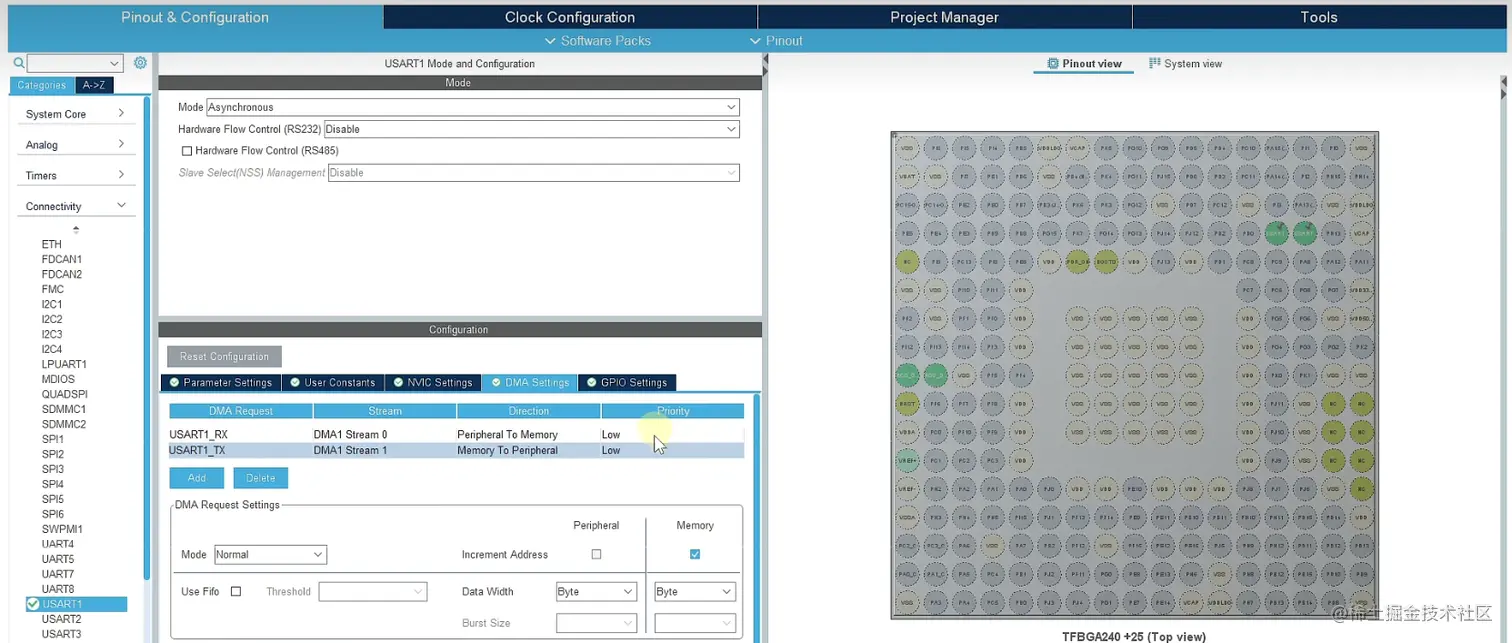Click the green check icon beside USART1
The height and width of the screenshot is (643, 1512).
point(33,604)
